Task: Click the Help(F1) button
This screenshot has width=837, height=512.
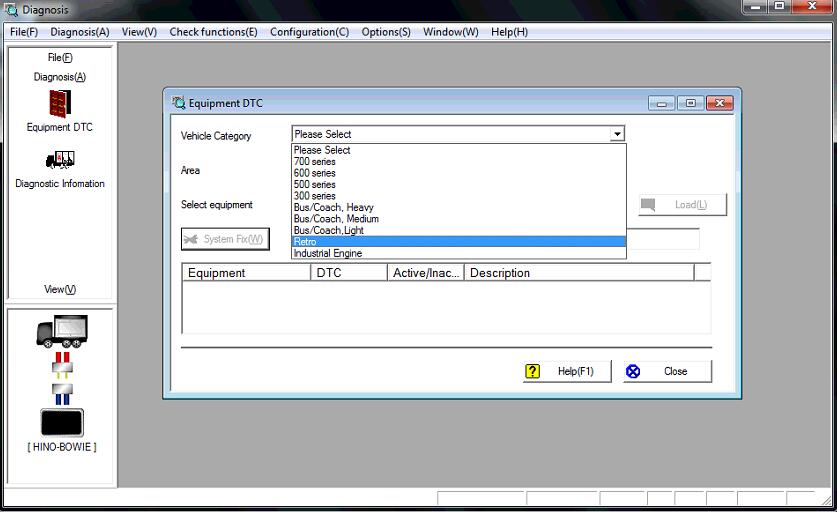Action: point(567,371)
